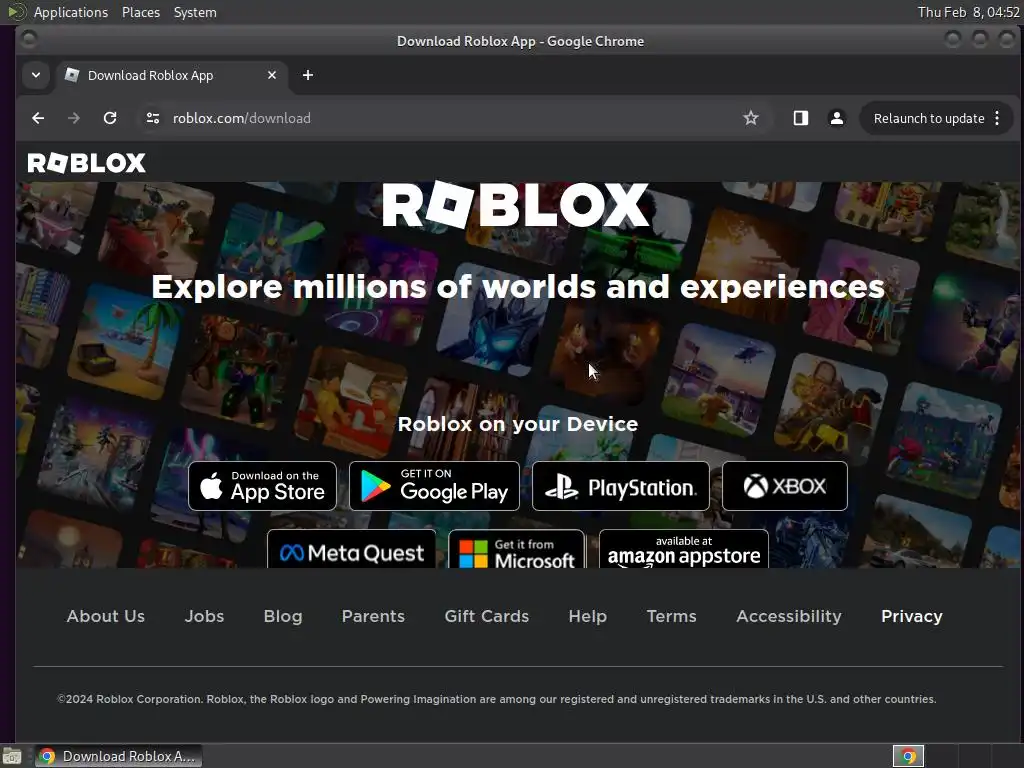View site information icon in address bar

pyautogui.click(x=153, y=118)
